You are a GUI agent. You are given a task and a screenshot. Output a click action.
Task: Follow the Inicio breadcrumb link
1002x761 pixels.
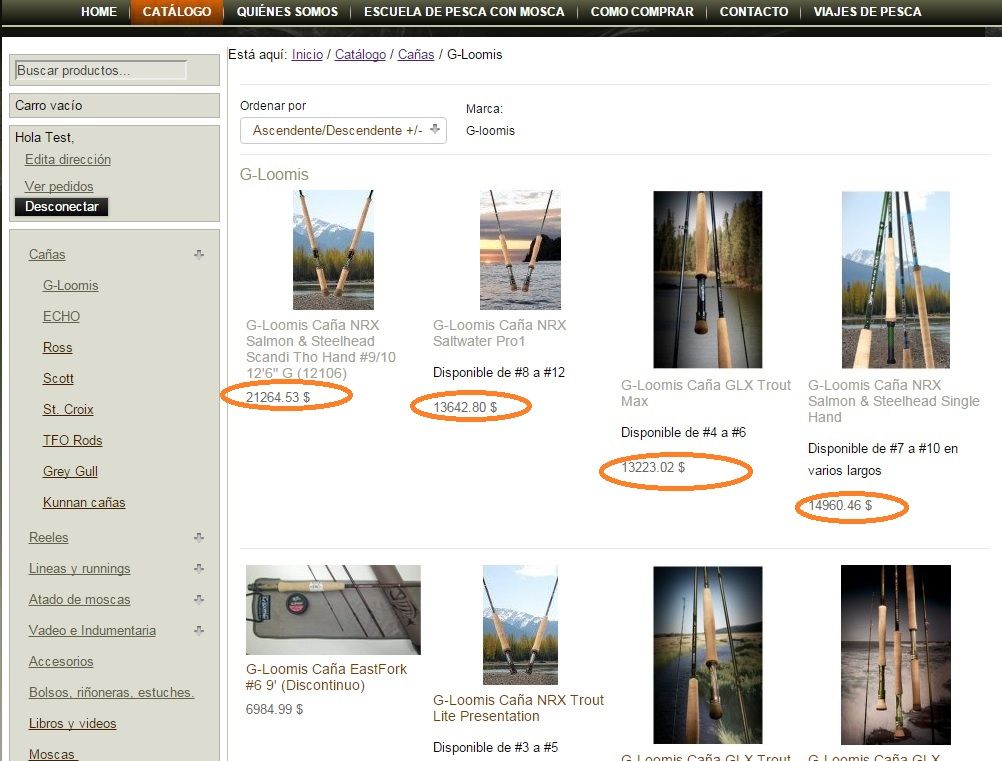click(x=307, y=54)
